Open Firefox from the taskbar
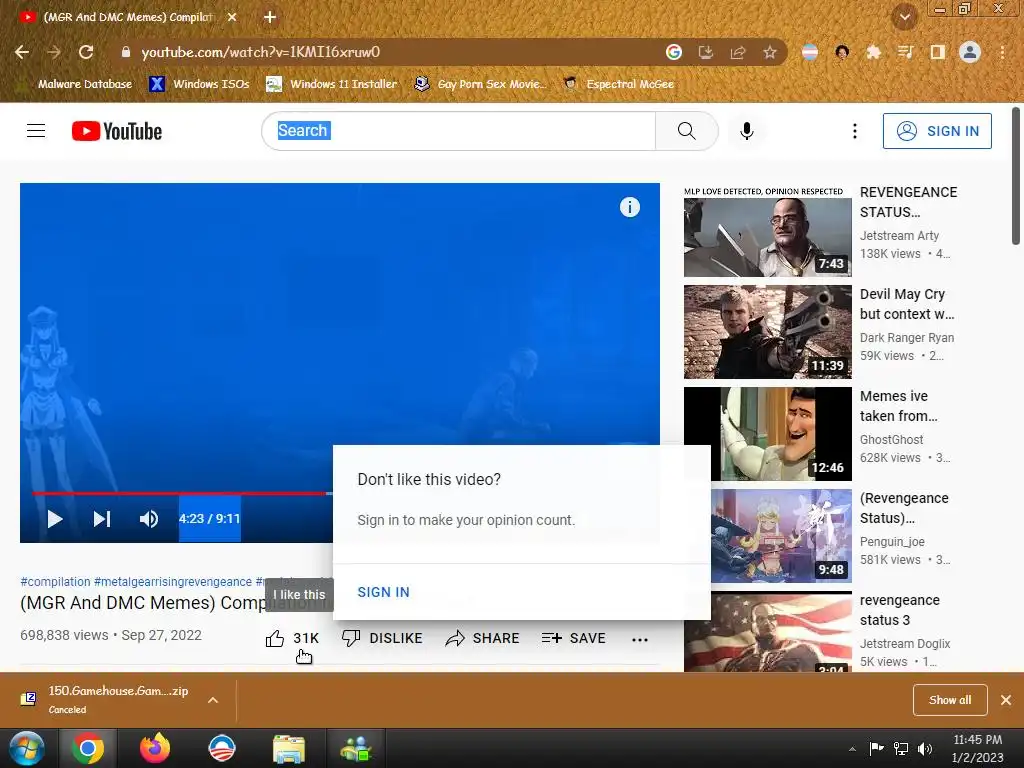Viewport: 1024px width, 768px height. [x=155, y=748]
